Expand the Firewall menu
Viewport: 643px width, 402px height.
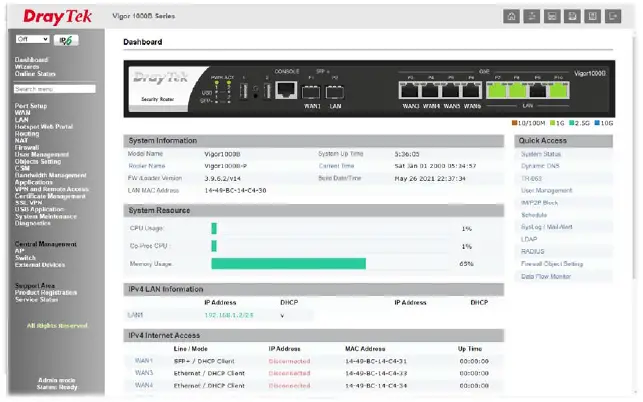27,147
